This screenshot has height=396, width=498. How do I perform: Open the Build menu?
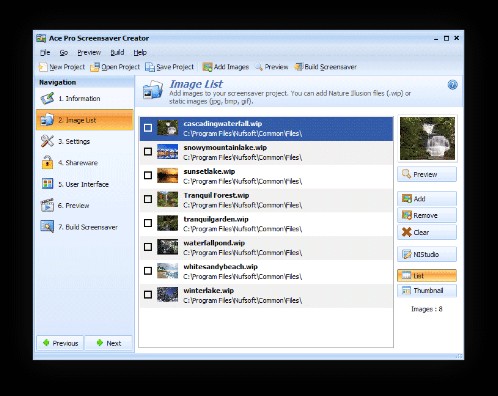117,53
